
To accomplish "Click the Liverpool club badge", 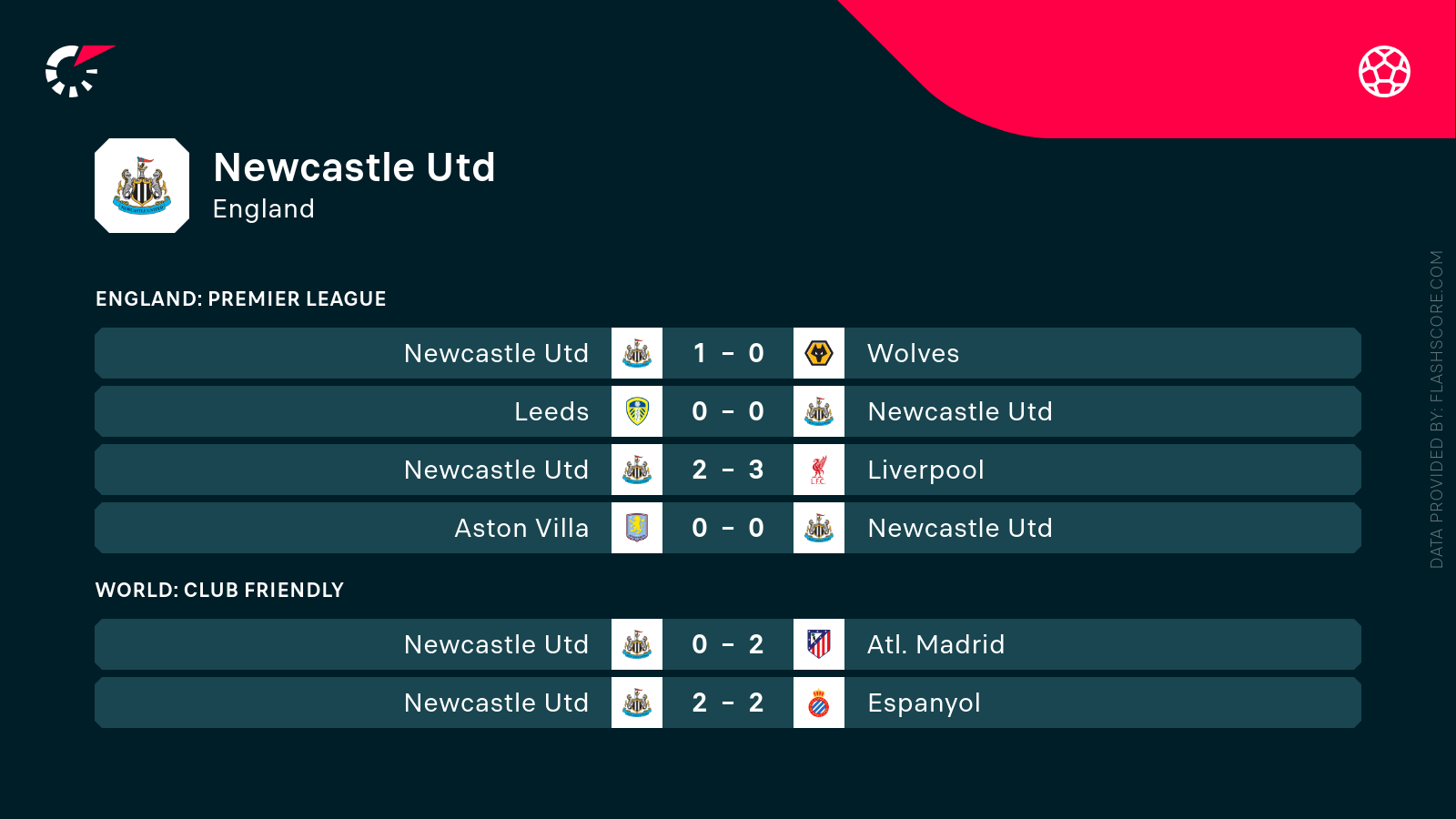I will point(819,470).
